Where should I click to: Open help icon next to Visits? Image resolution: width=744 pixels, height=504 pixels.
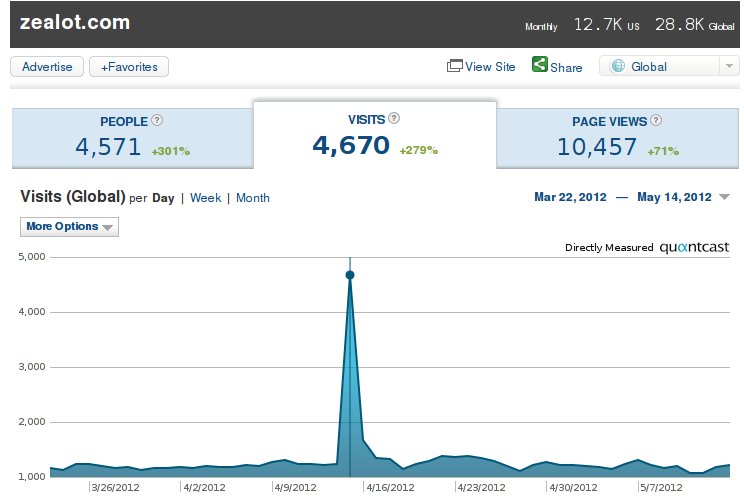point(394,118)
